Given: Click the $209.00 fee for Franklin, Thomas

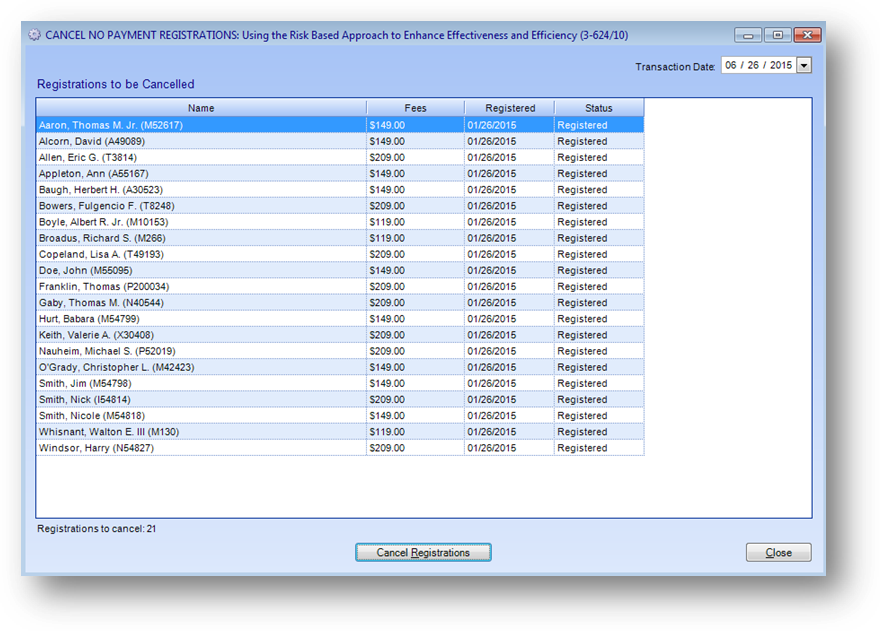Looking at the screenshot, I should click(387, 287).
